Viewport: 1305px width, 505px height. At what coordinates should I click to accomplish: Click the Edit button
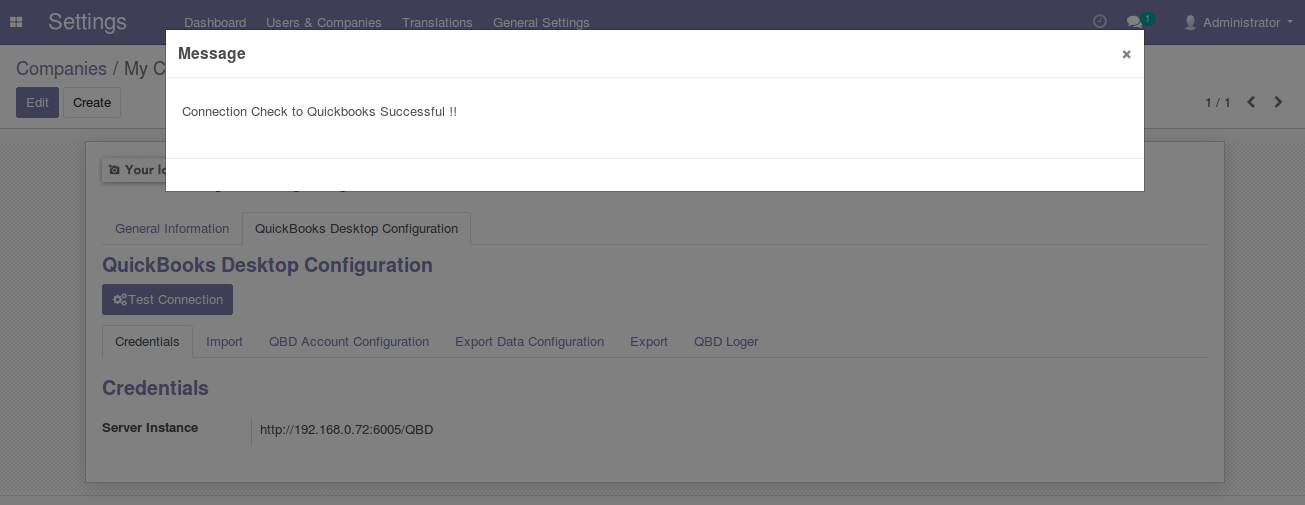(37, 102)
